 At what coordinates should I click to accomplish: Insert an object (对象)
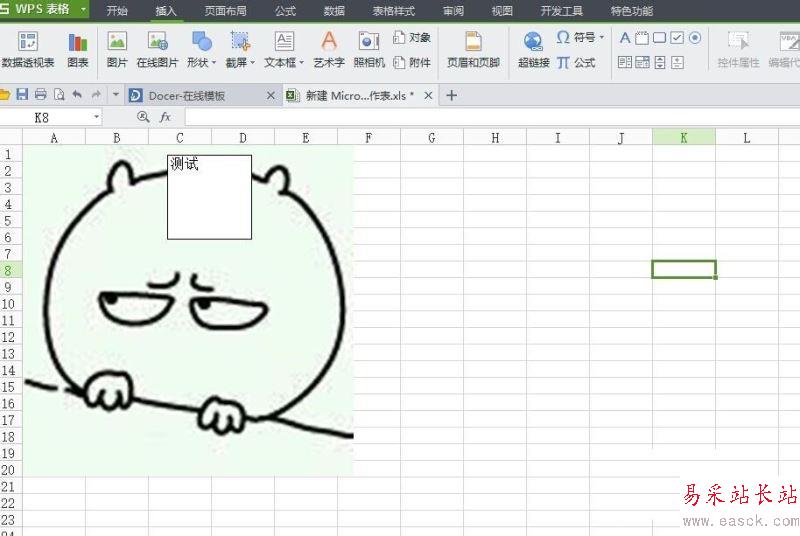coord(412,37)
